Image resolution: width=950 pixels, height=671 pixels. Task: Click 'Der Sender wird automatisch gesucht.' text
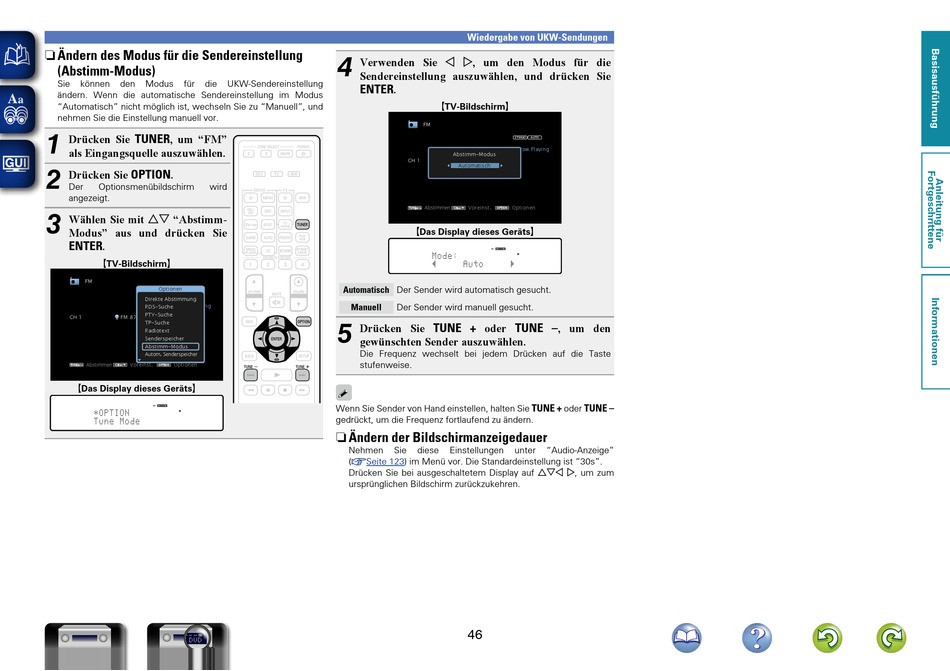click(x=474, y=290)
